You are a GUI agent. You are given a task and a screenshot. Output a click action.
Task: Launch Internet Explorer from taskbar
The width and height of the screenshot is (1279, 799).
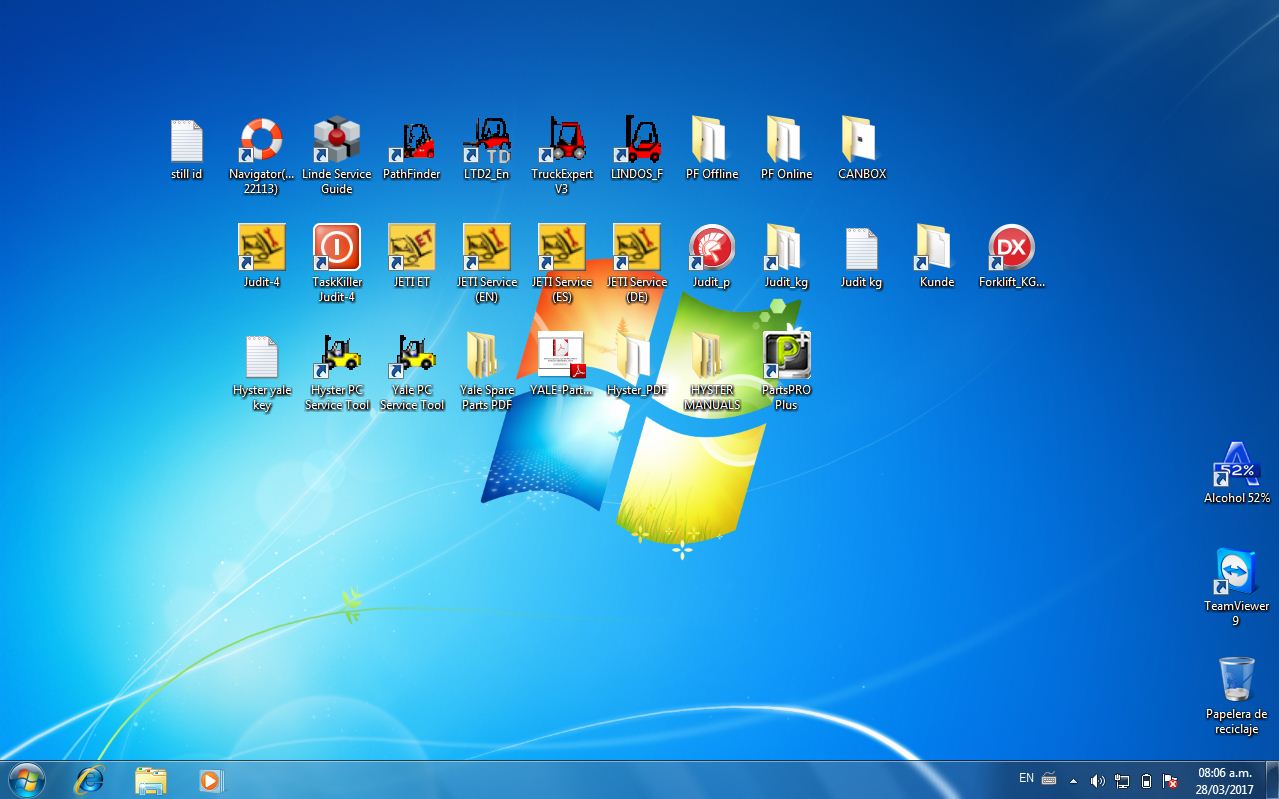coord(90,780)
